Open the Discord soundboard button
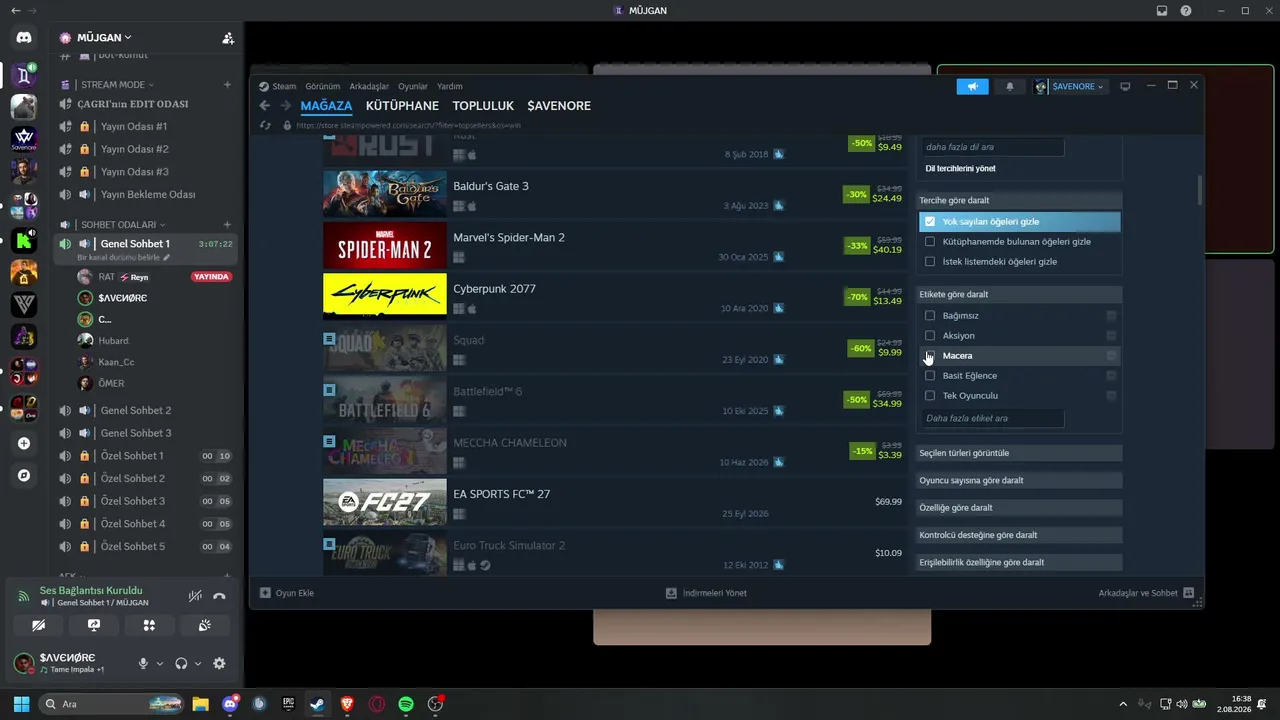This screenshot has height=720, width=1280. click(205, 625)
